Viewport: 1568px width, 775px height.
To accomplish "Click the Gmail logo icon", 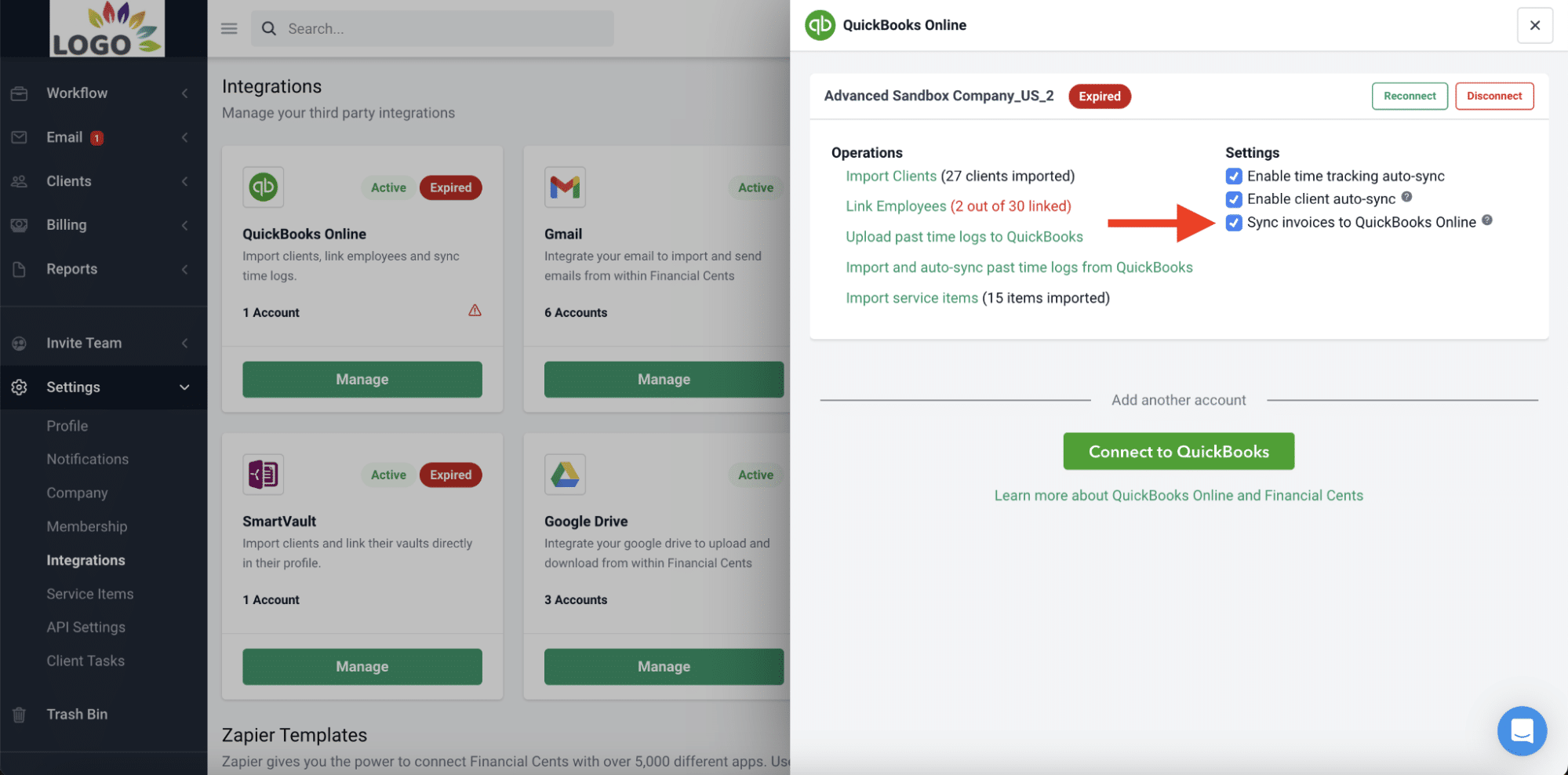I will click(565, 187).
